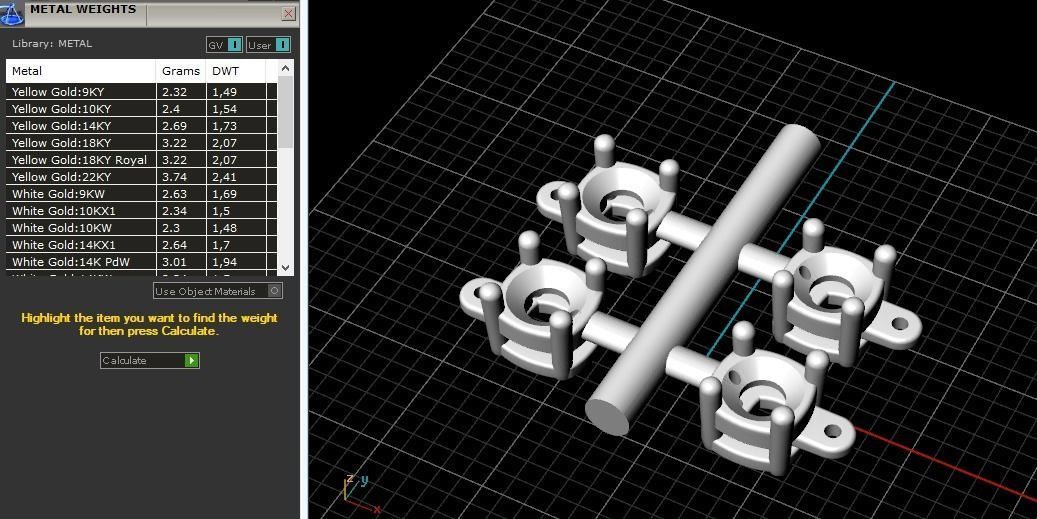Select the Yellow Gold:9KY row
Image resolution: width=1037 pixels, height=519 pixels.
point(142,92)
